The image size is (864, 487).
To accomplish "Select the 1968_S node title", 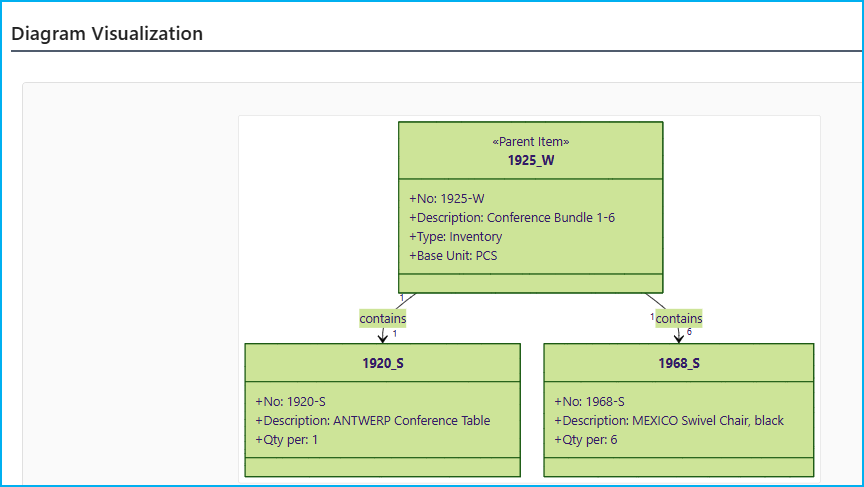I will pyautogui.click(x=679, y=363).
